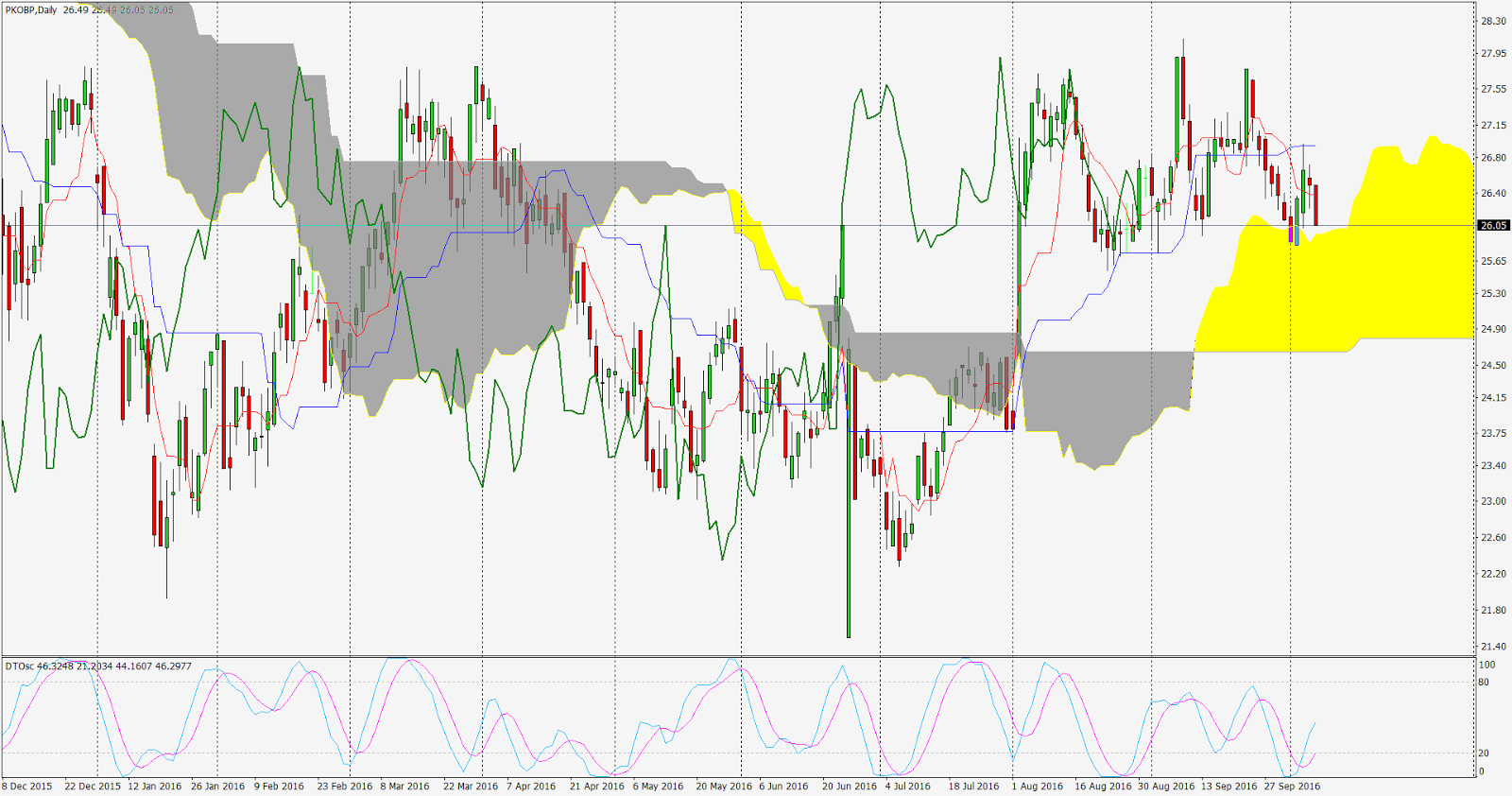
Task: Click the PKOBP,Daily chart title
Action: coord(31,9)
